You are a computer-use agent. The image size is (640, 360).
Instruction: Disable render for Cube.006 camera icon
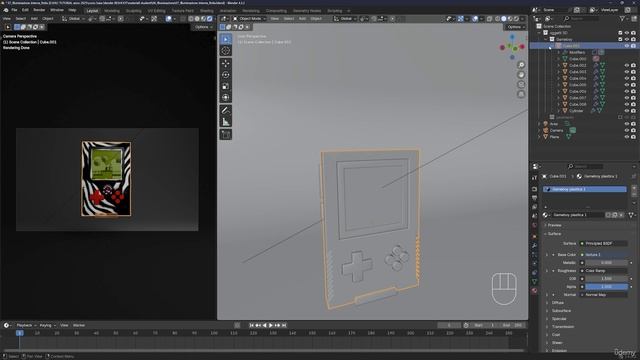pyautogui.click(x=633, y=91)
